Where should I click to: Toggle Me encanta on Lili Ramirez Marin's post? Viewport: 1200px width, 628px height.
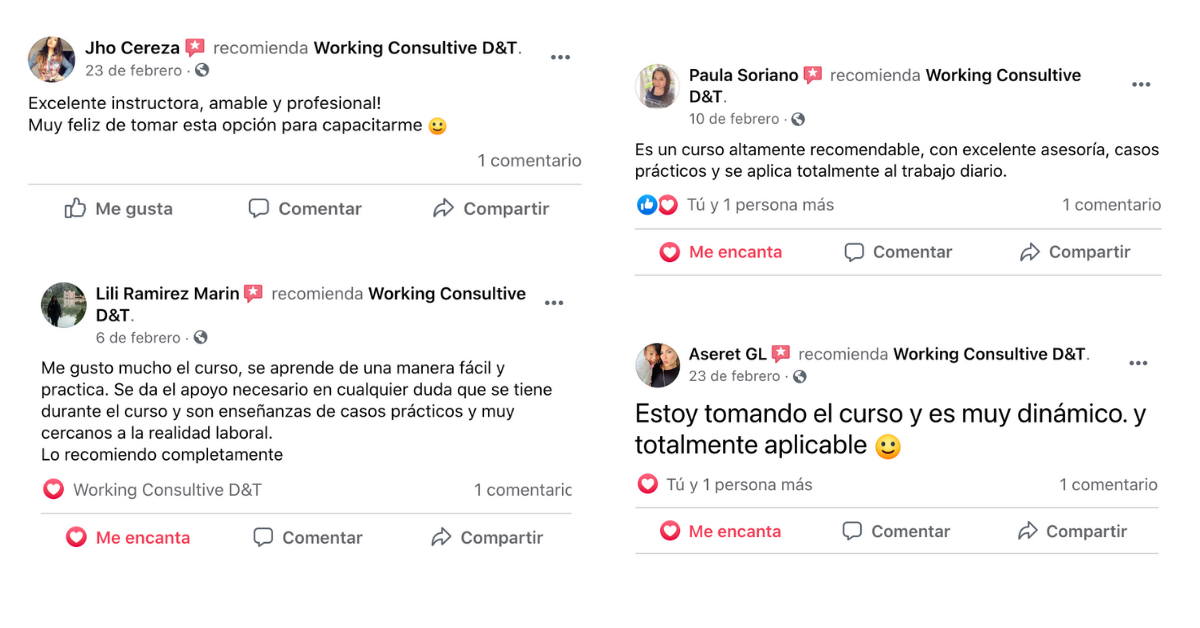(x=128, y=538)
